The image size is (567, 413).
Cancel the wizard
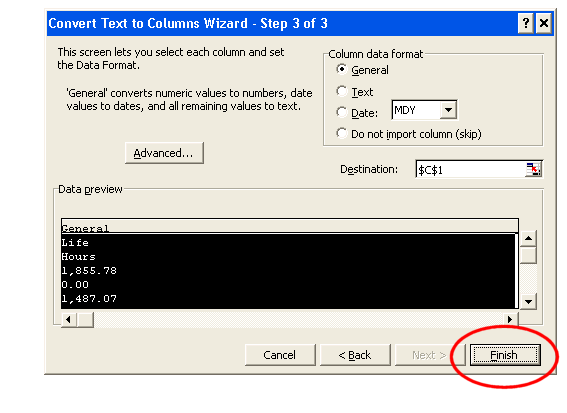click(x=280, y=355)
